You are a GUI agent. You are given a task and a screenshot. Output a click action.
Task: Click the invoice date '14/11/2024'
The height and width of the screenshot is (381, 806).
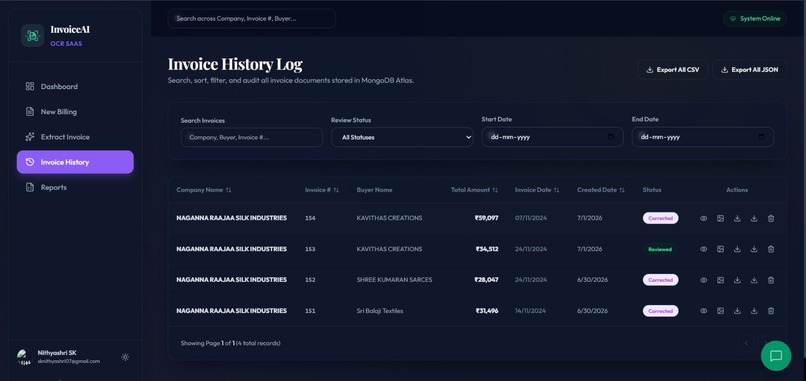(x=531, y=311)
